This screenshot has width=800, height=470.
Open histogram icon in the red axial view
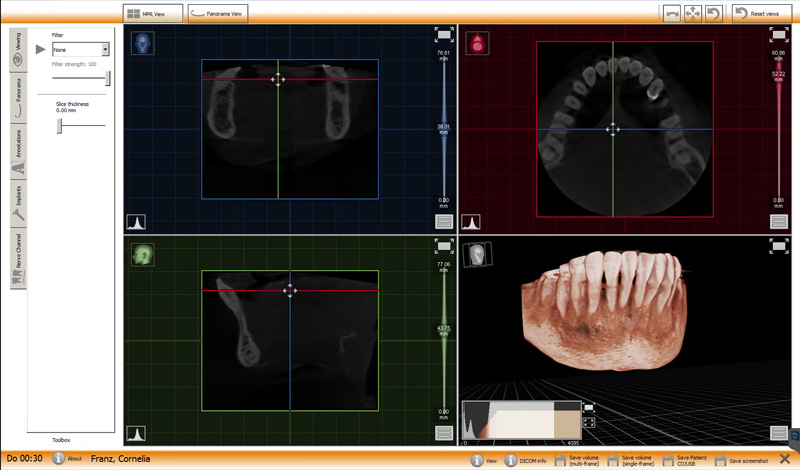coord(470,222)
